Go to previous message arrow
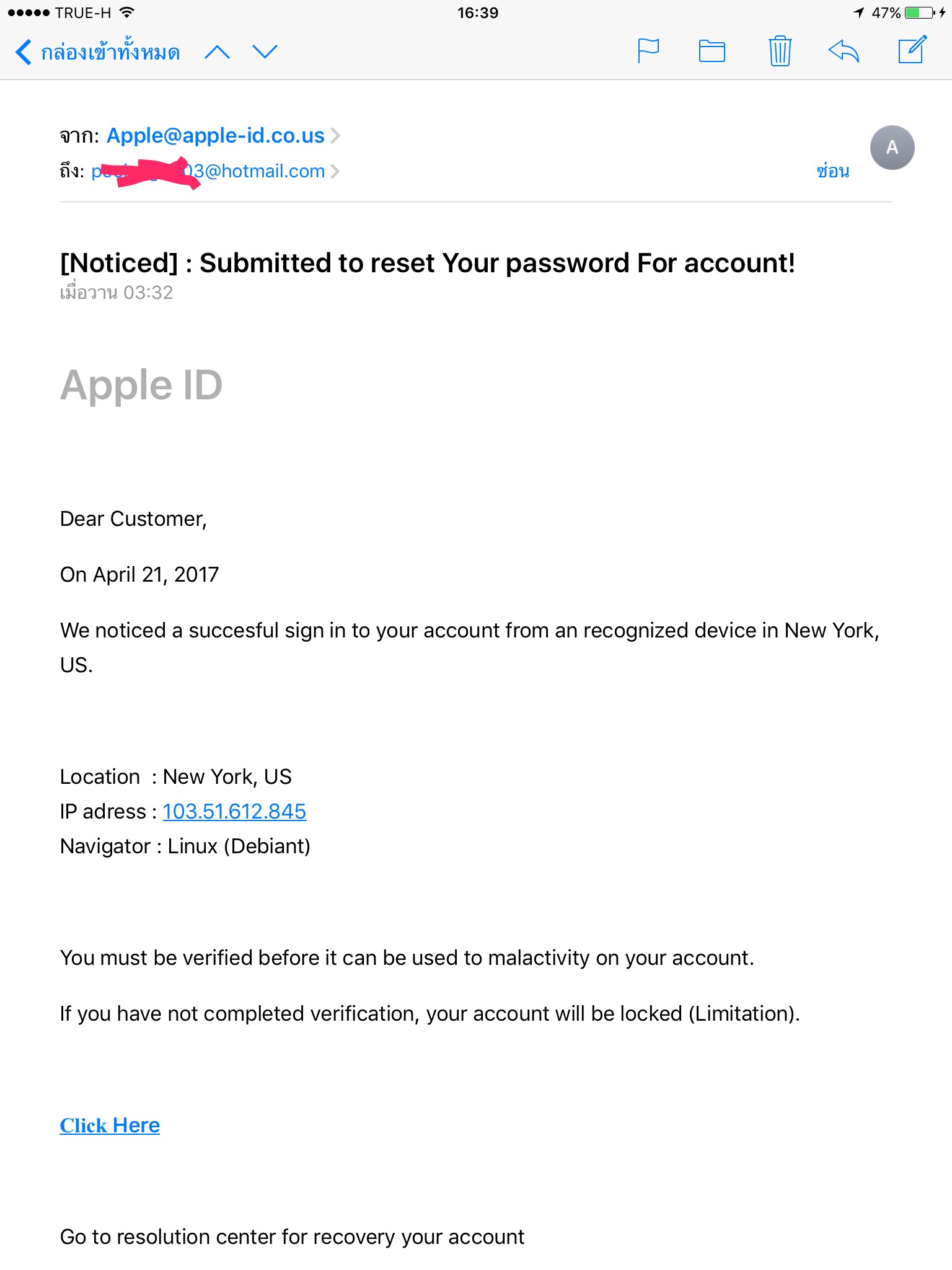The height and width of the screenshot is (1270, 952). click(x=217, y=52)
